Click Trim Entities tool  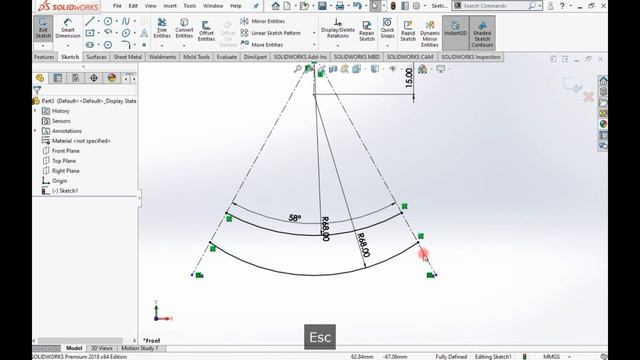click(x=162, y=28)
